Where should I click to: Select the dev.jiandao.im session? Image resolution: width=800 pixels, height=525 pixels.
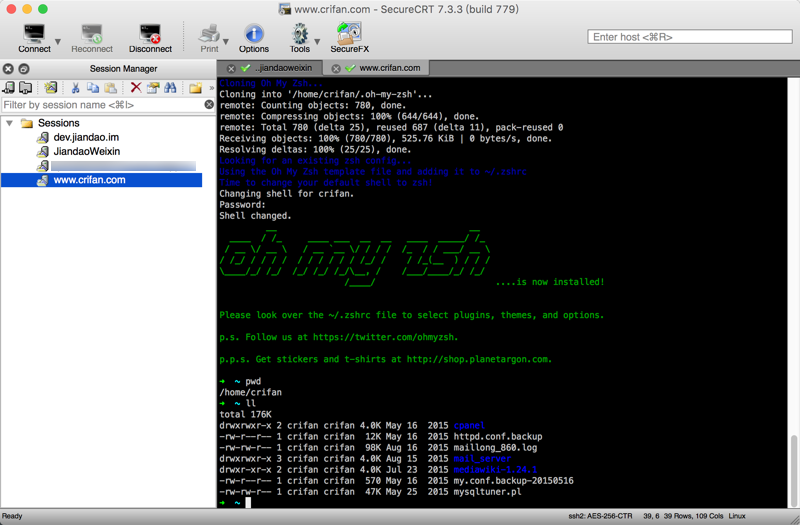click(86, 137)
